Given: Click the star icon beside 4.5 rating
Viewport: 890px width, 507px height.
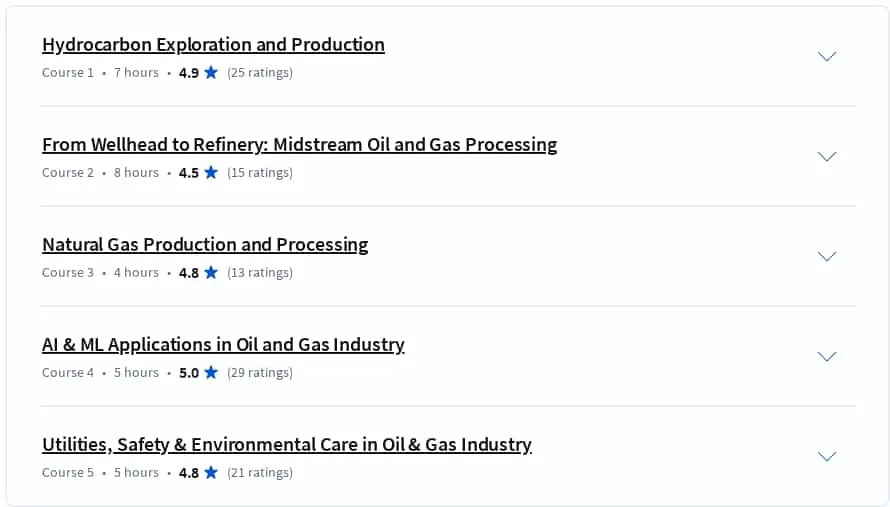Looking at the screenshot, I should coord(211,172).
